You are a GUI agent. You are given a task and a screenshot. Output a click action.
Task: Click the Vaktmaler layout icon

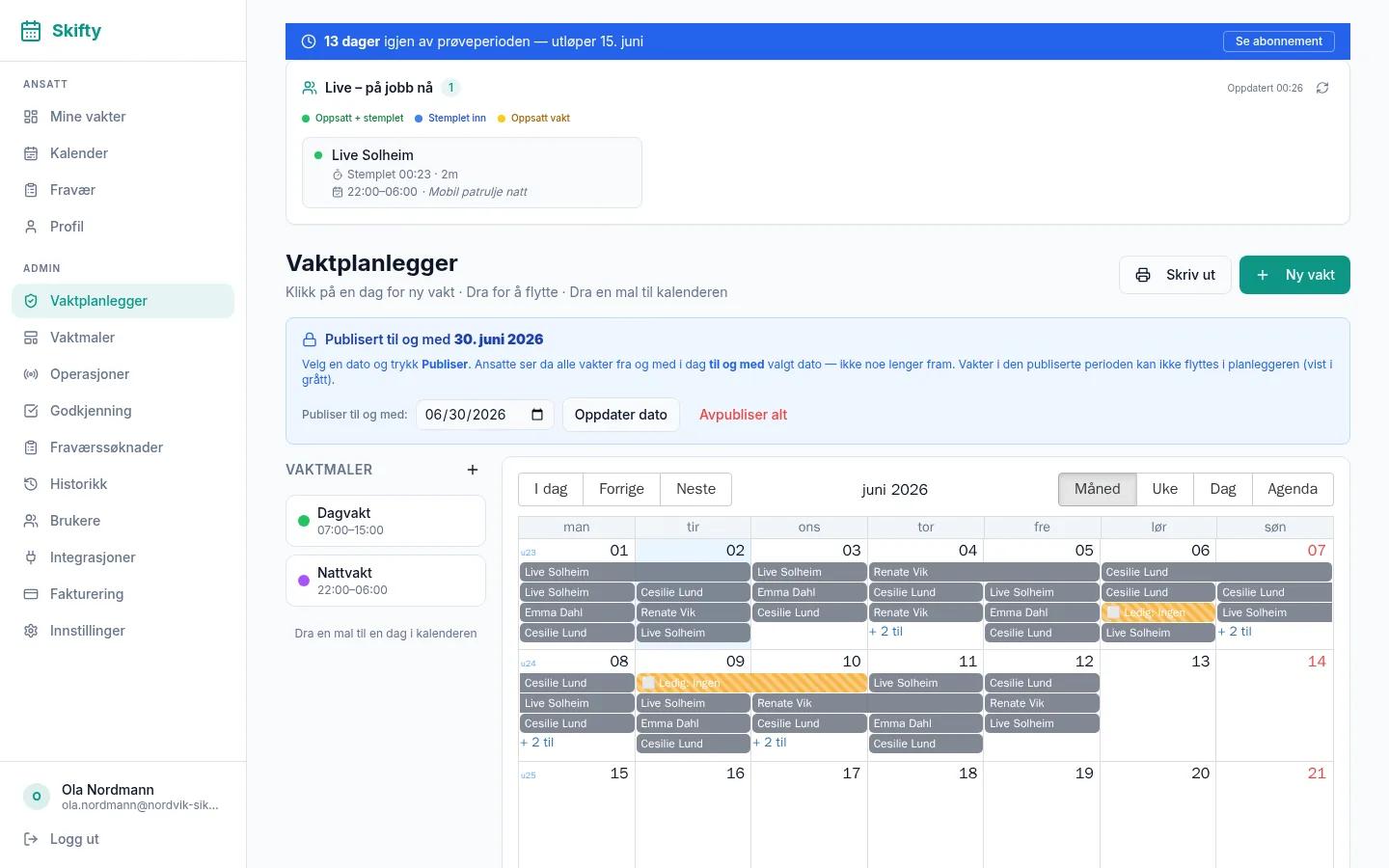point(31,338)
